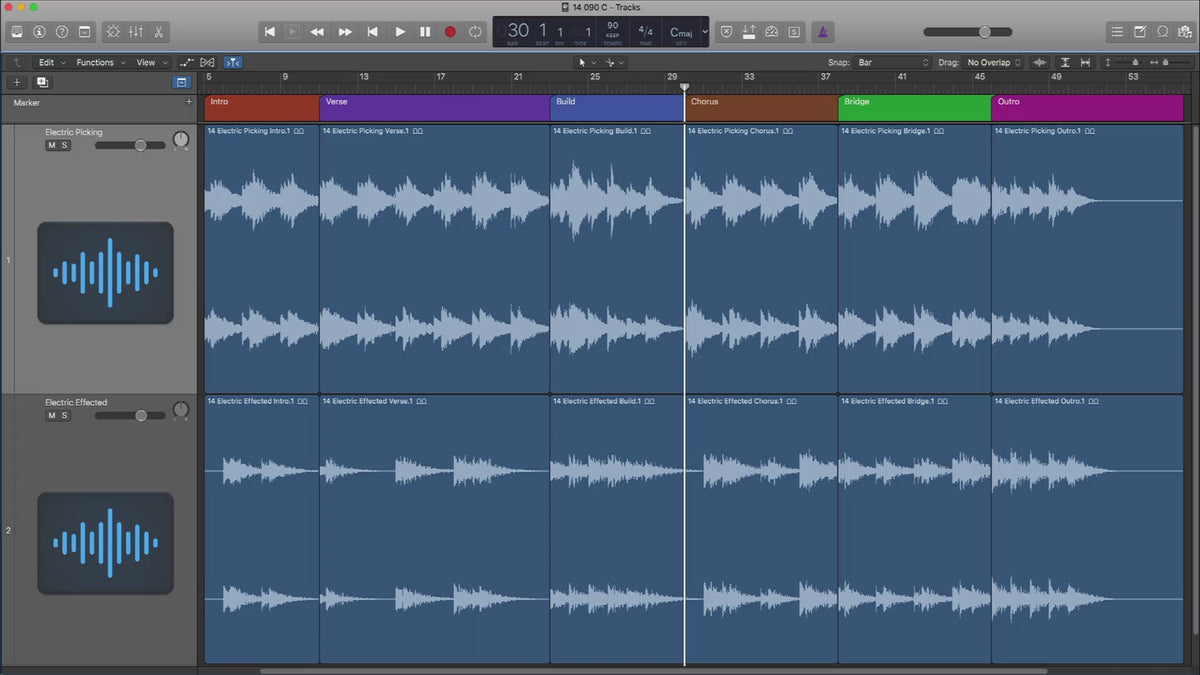Open the Drag mode No Overlap dropdown

point(994,62)
